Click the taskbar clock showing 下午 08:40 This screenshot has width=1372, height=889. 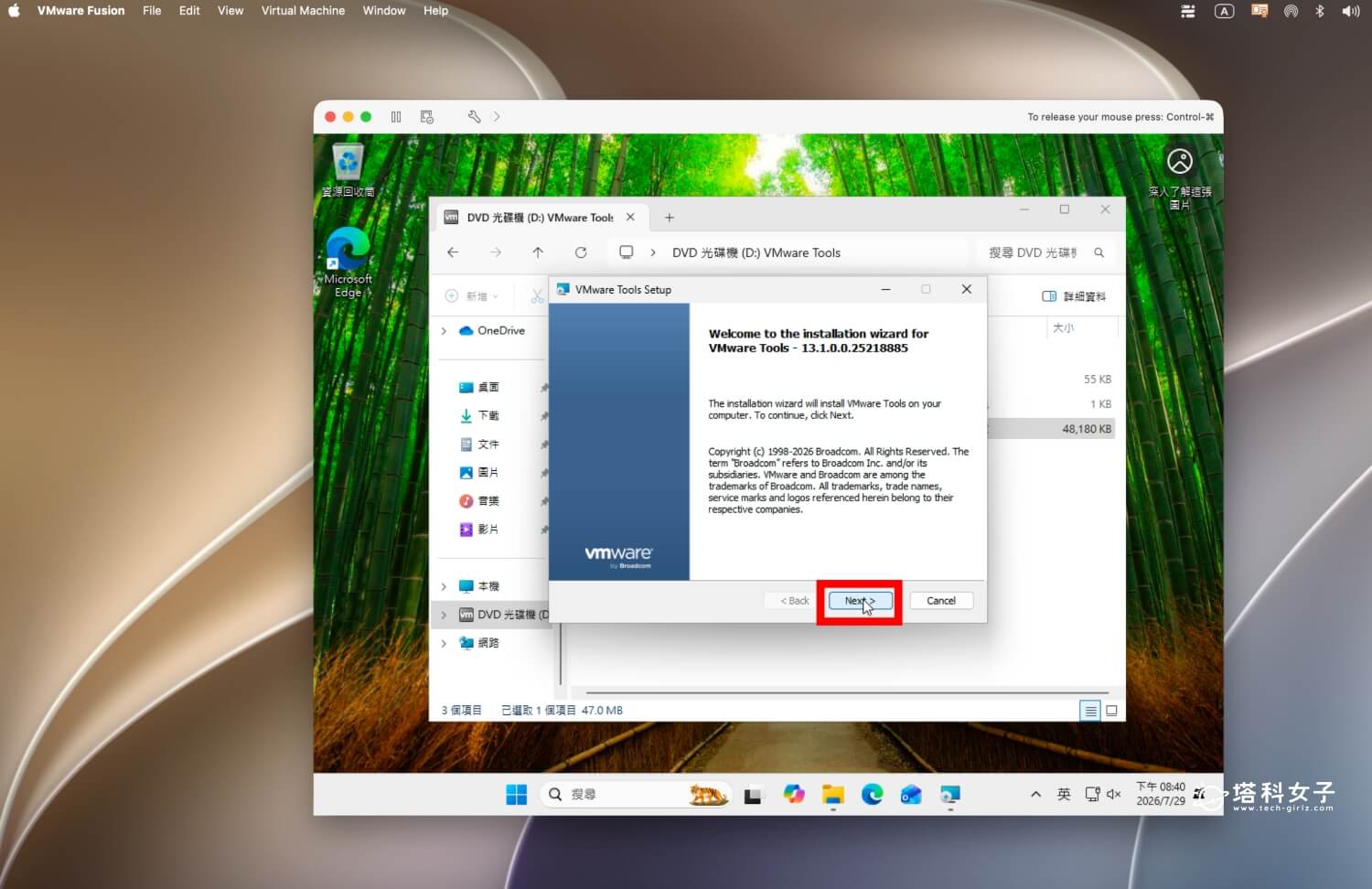(x=1161, y=794)
